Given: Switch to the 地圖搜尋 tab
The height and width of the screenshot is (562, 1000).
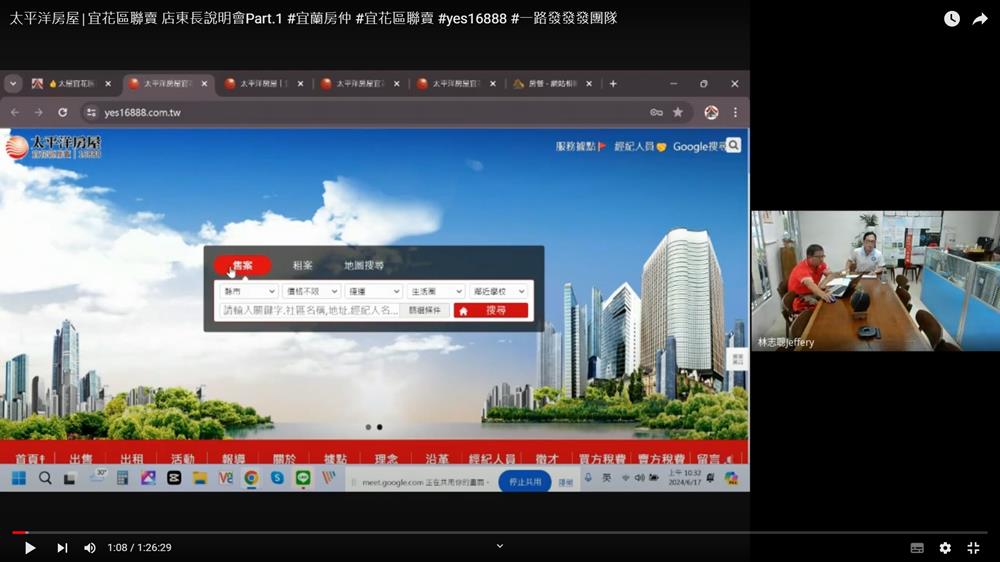Looking at the screenshot, I should coord(364,266).
